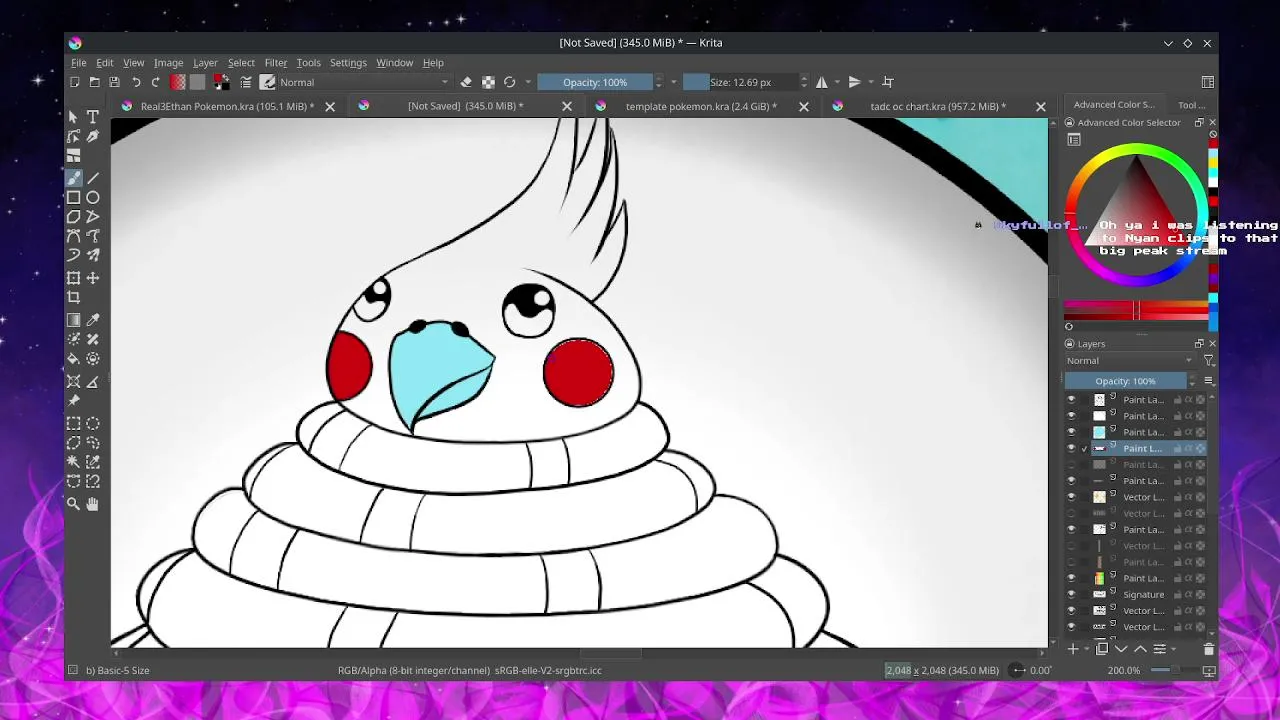Toggle vertical mirror tool

(855, 82)
